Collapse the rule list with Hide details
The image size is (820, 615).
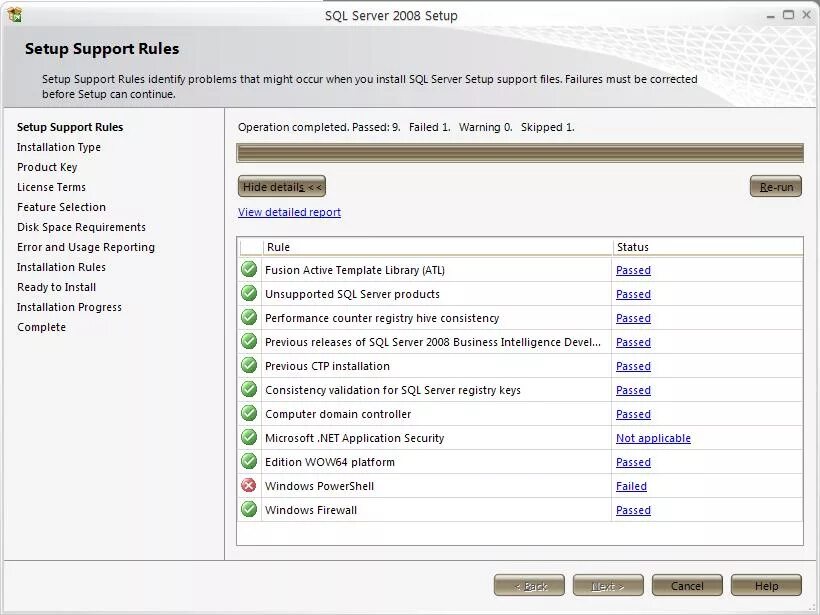coord(282,187)
